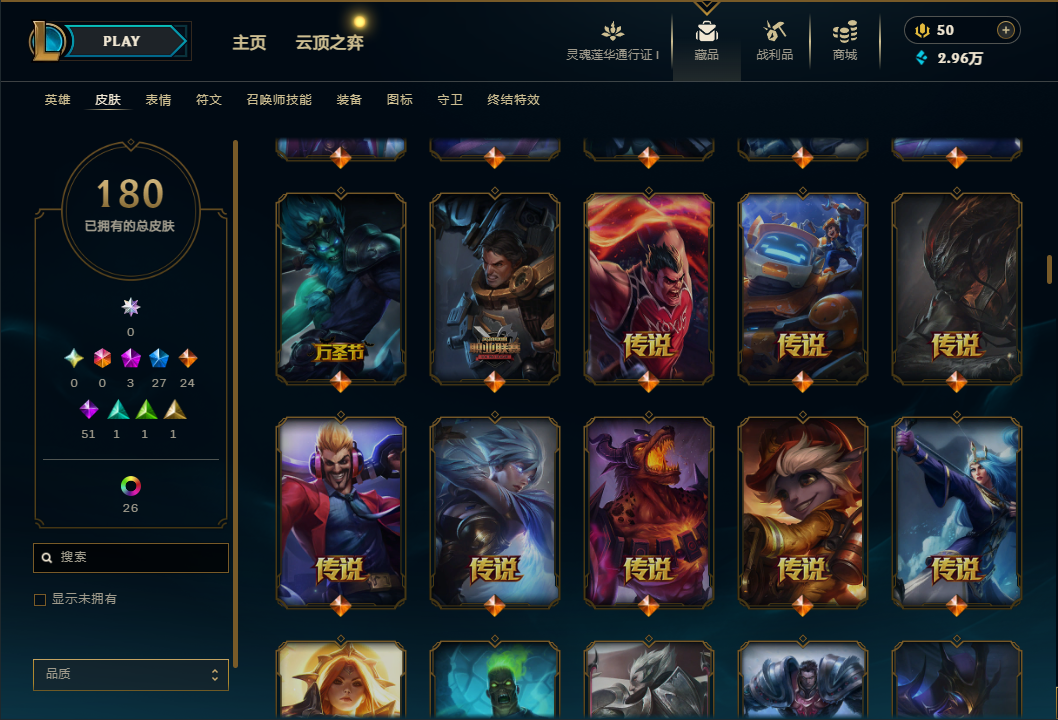Open the 战利品 loot icon

coord(774,32)
